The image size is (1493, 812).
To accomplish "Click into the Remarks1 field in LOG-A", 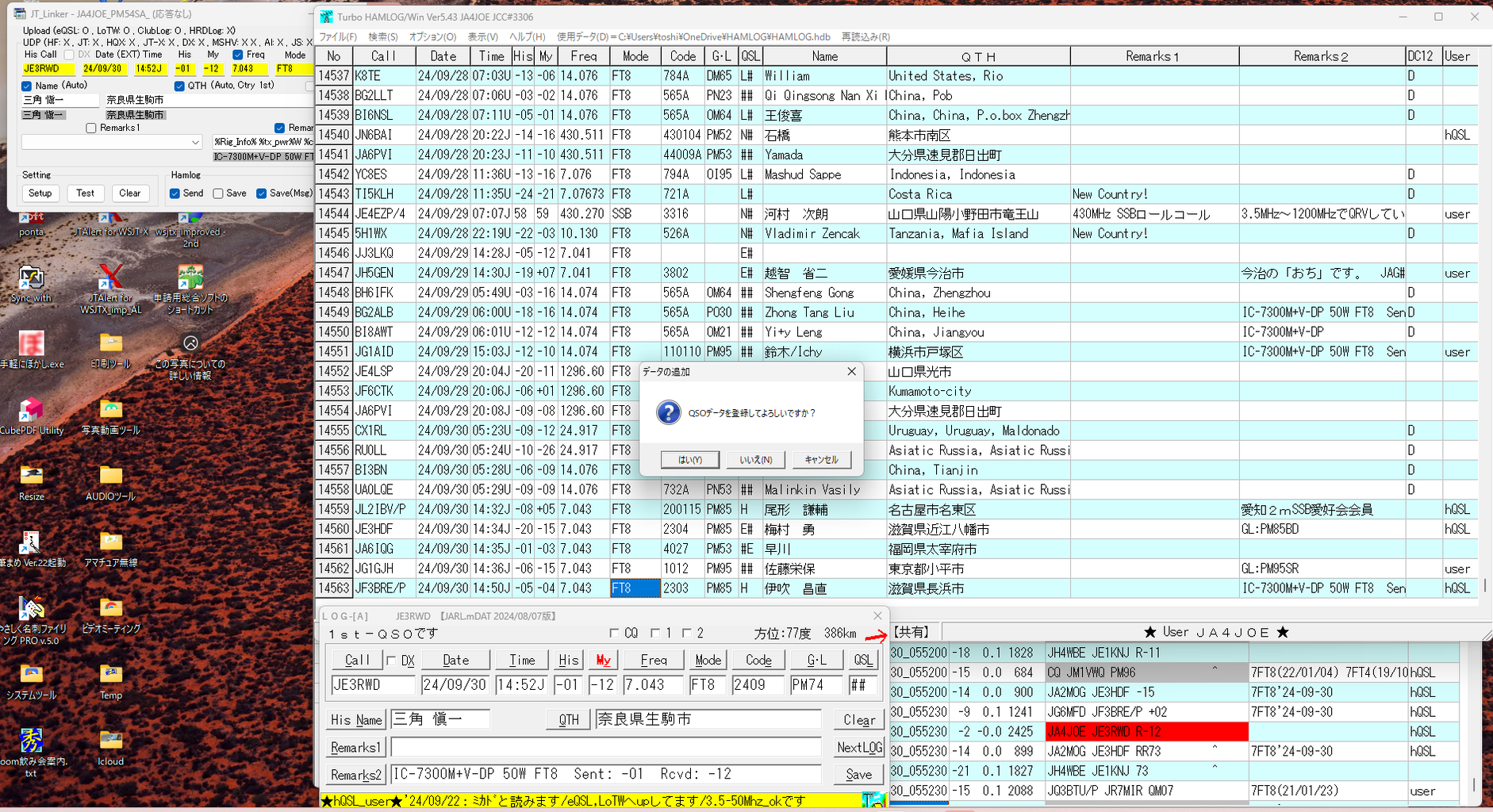I will (x=606, y=748).
